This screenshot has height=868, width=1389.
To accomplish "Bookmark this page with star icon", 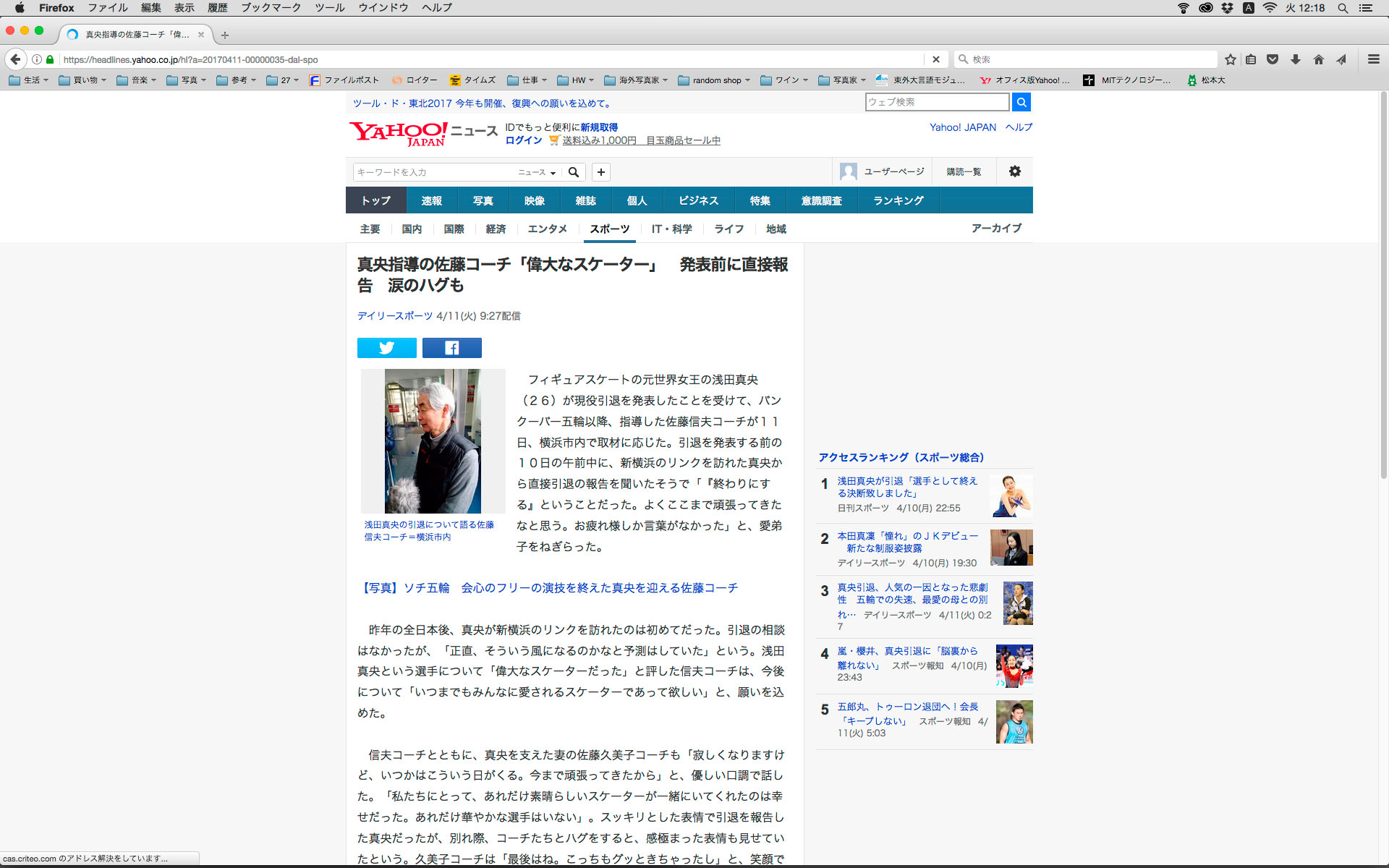I will click(x=1231, y=59).
